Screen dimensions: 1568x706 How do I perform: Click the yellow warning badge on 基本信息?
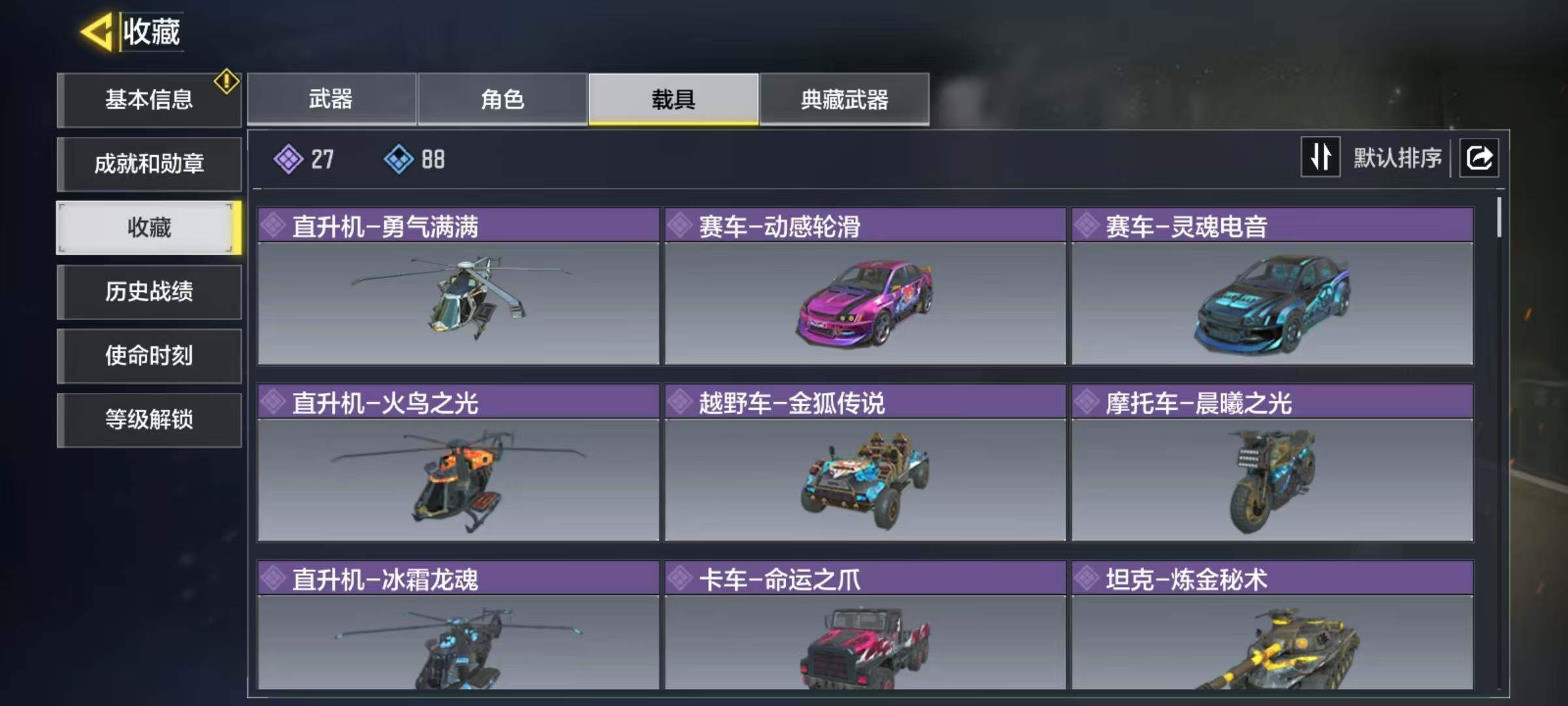click(x=226, y=81)
